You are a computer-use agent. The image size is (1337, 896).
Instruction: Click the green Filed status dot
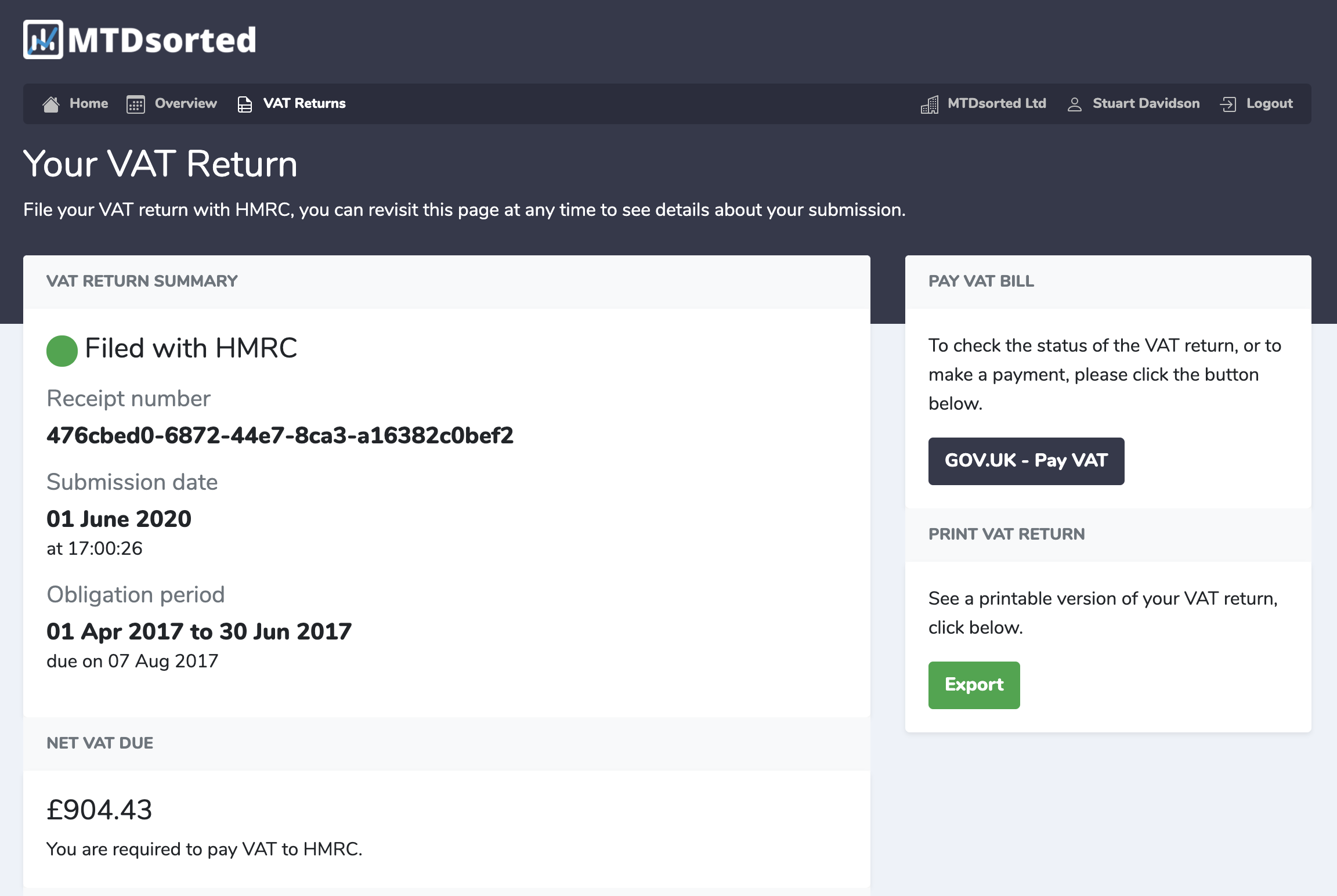(62, 351)
